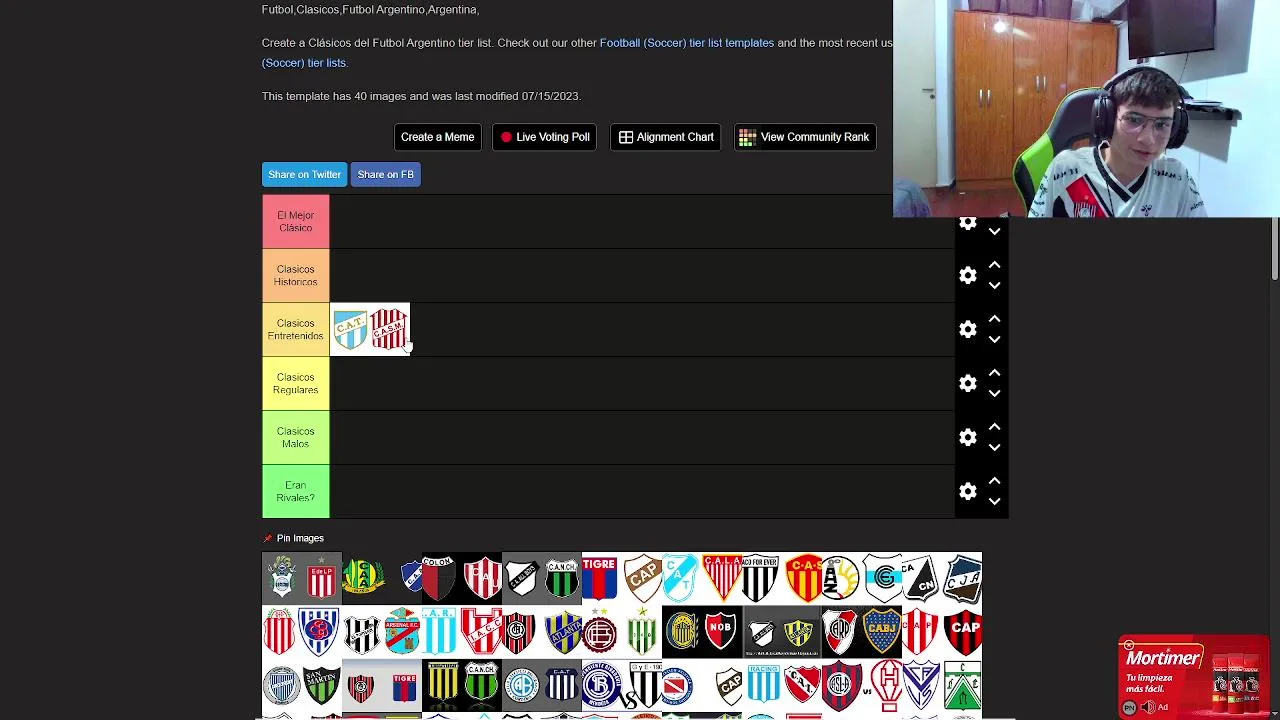Pick the CN vs CJA image
Viewport: 1280px width, 720px height.
coord(942,578)
